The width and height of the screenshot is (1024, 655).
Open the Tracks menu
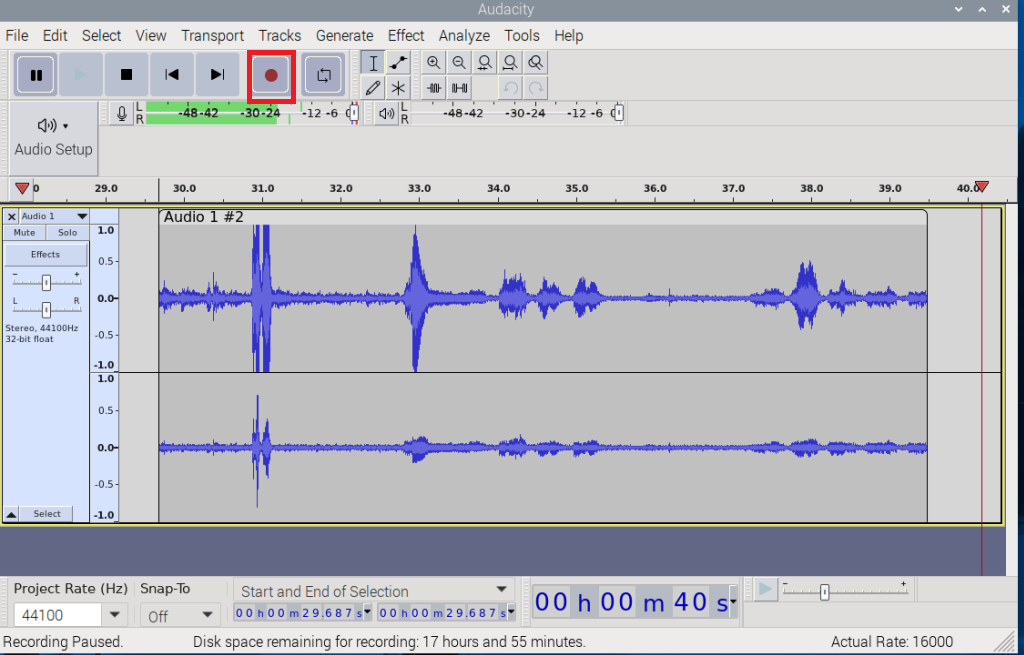[x=280, y=36]
